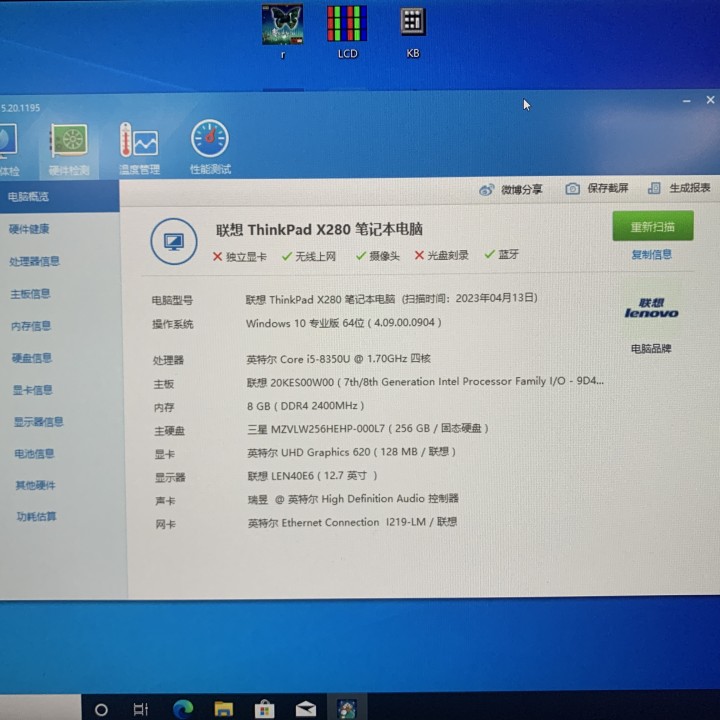Click the Lenovo brand logo

651,309
